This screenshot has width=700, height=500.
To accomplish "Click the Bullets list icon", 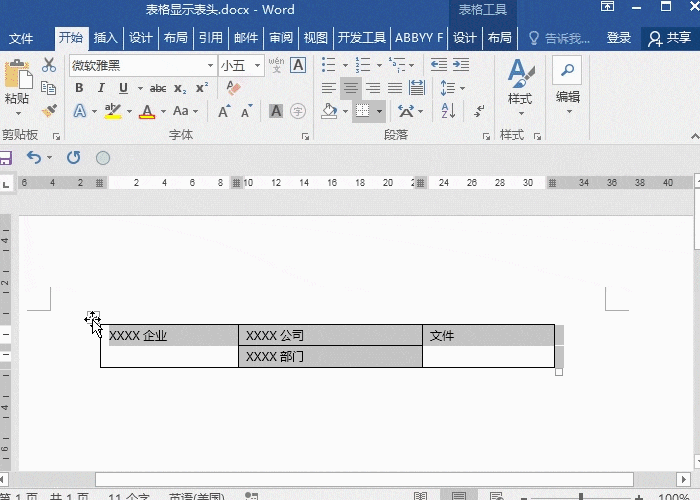I will pos(329,65).
